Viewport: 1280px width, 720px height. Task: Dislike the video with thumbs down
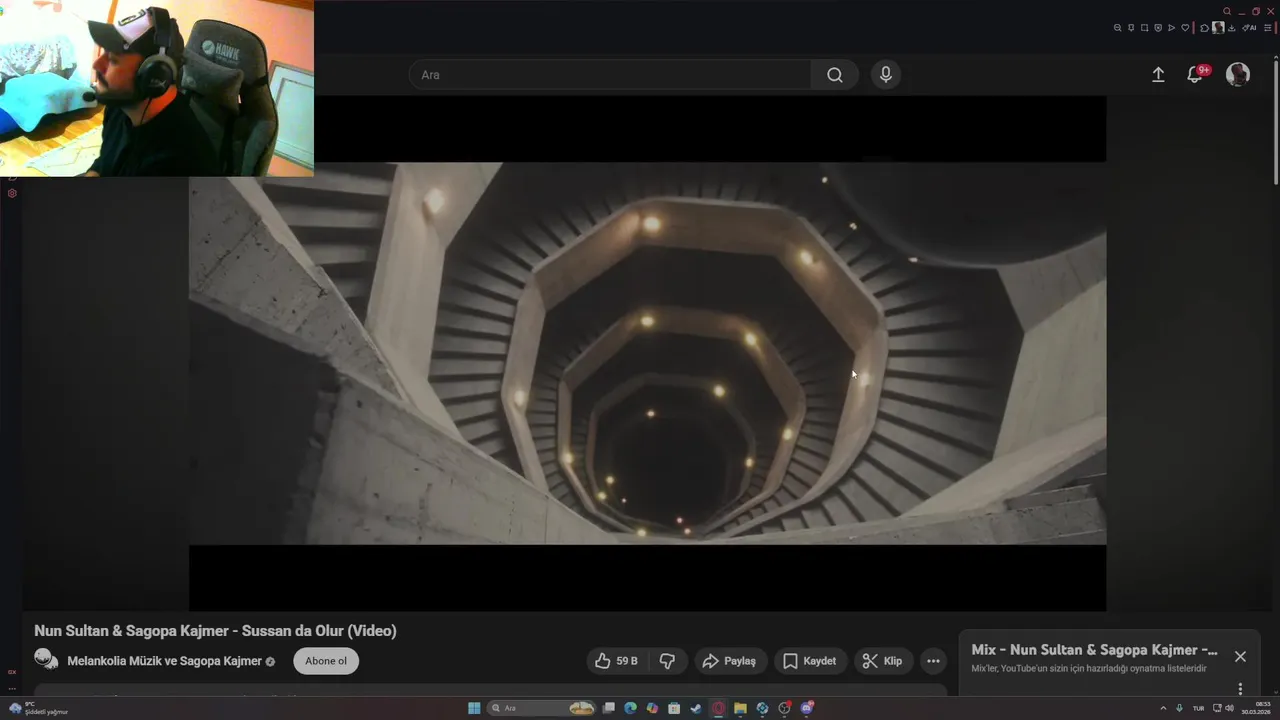pos(667,661)
